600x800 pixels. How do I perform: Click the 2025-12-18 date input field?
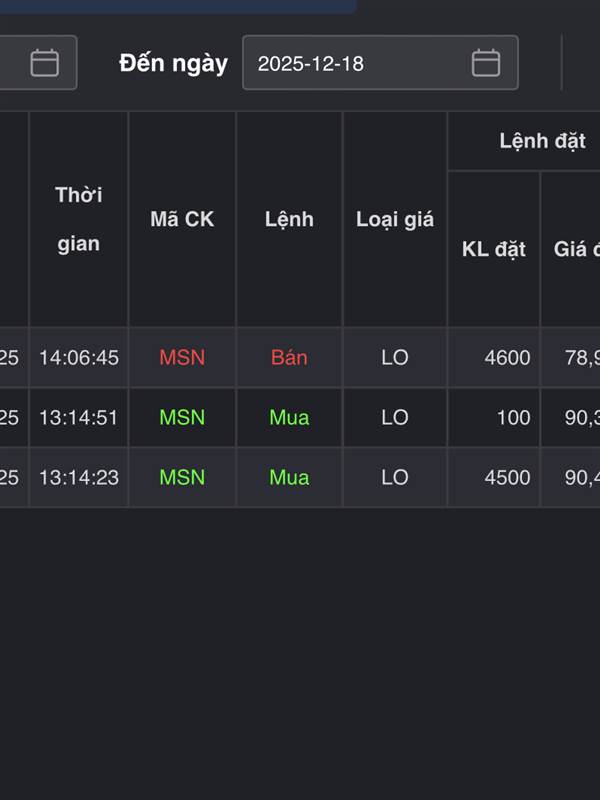coord(355,63)
